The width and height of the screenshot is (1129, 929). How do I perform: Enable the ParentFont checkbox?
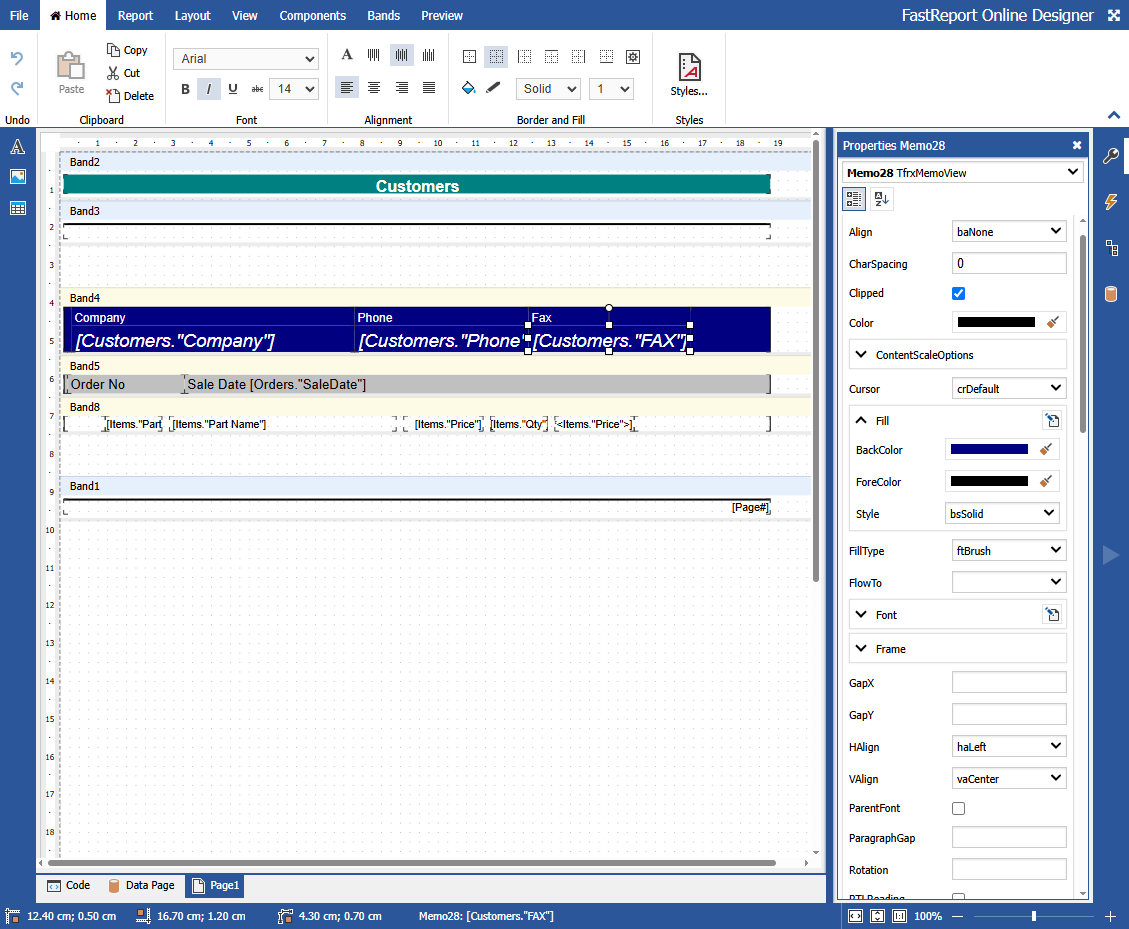[x=958, y=808]
